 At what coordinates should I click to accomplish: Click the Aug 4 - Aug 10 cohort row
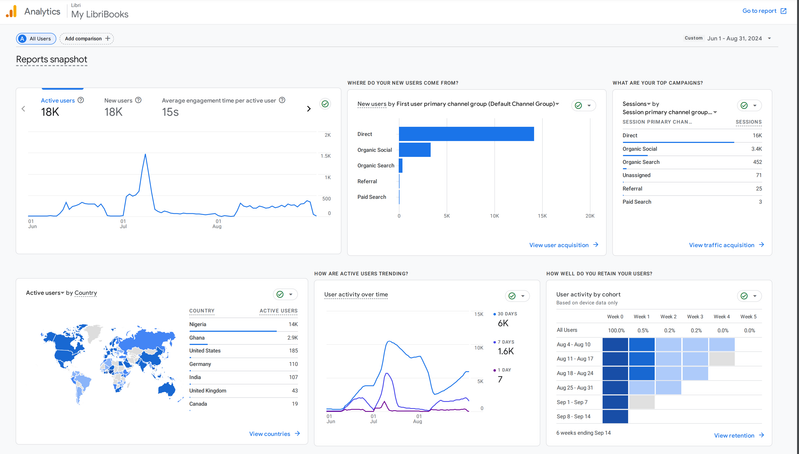[x=659, y=344]
